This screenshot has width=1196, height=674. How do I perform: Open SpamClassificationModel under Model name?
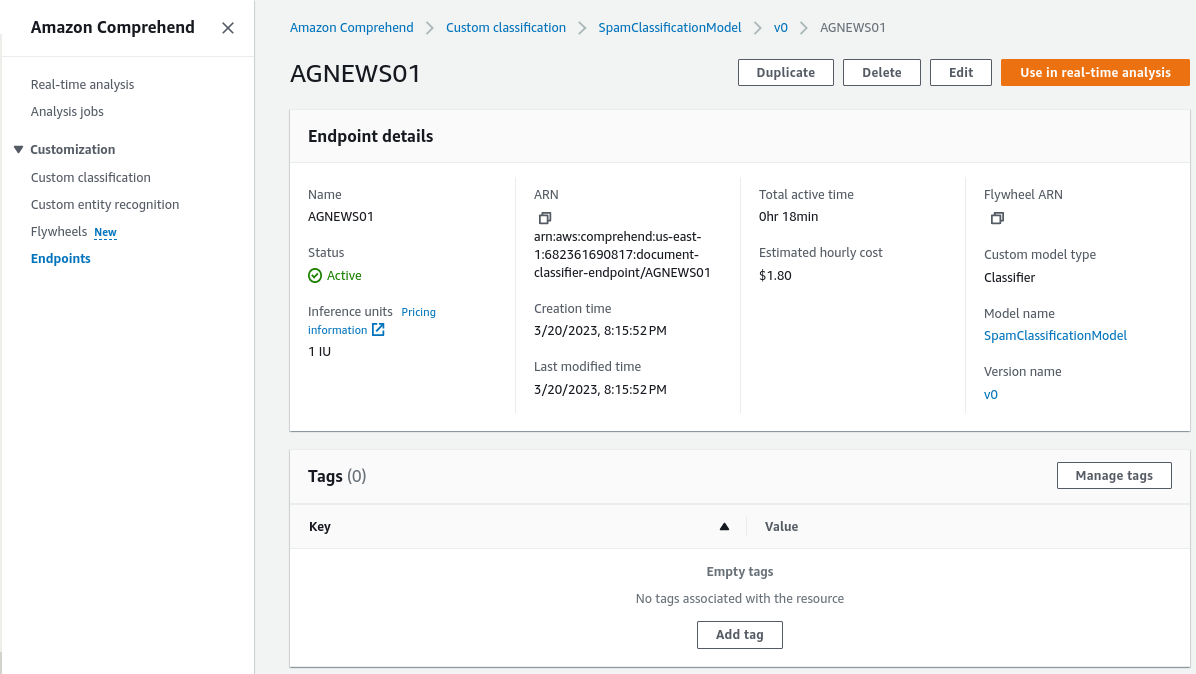(1055, 335)
